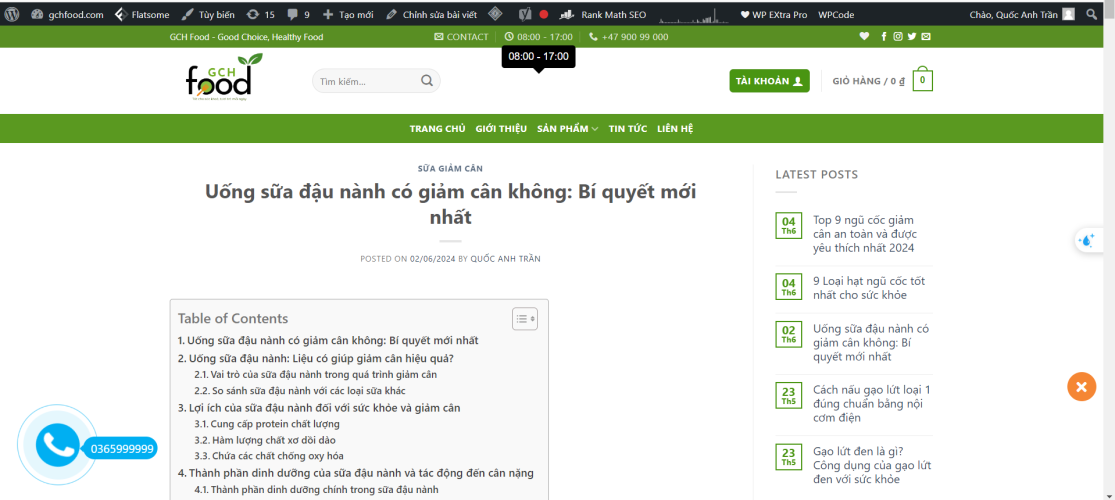The width and height of the screenshot is (1115, 500).
Task: Open Rank Math SEO menu
Action: tap(603, 14)
